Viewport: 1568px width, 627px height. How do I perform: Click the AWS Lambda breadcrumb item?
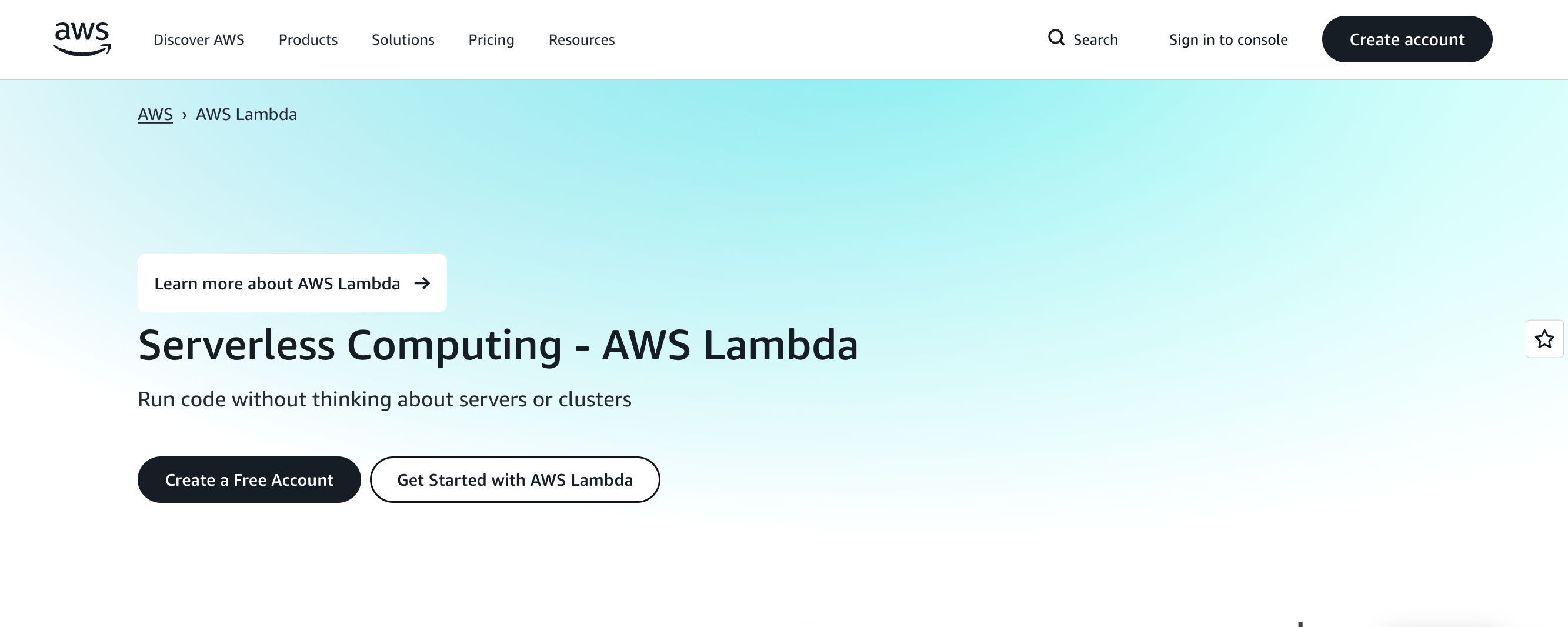click(246, 115)
